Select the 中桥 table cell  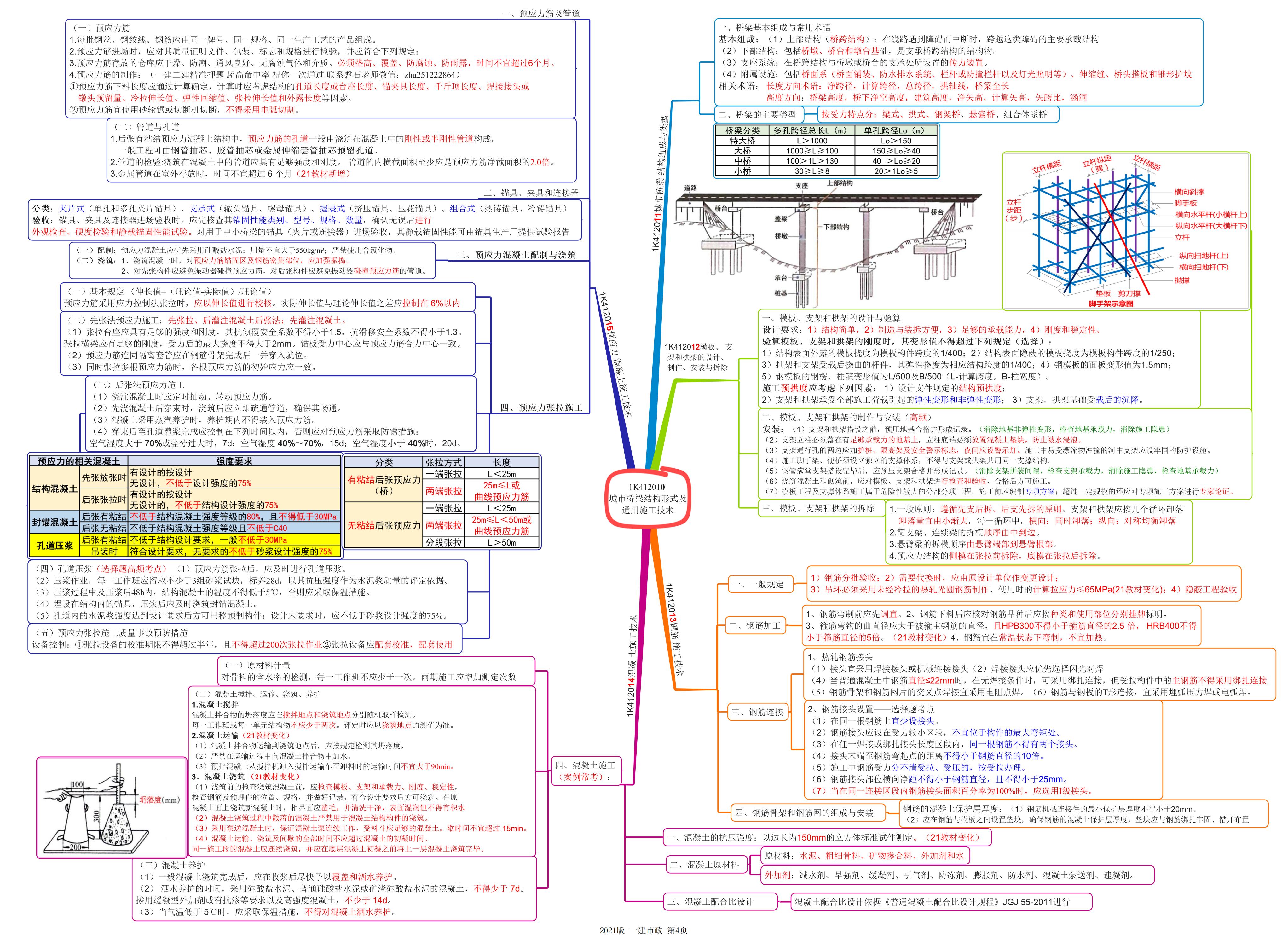click(742, 161)
